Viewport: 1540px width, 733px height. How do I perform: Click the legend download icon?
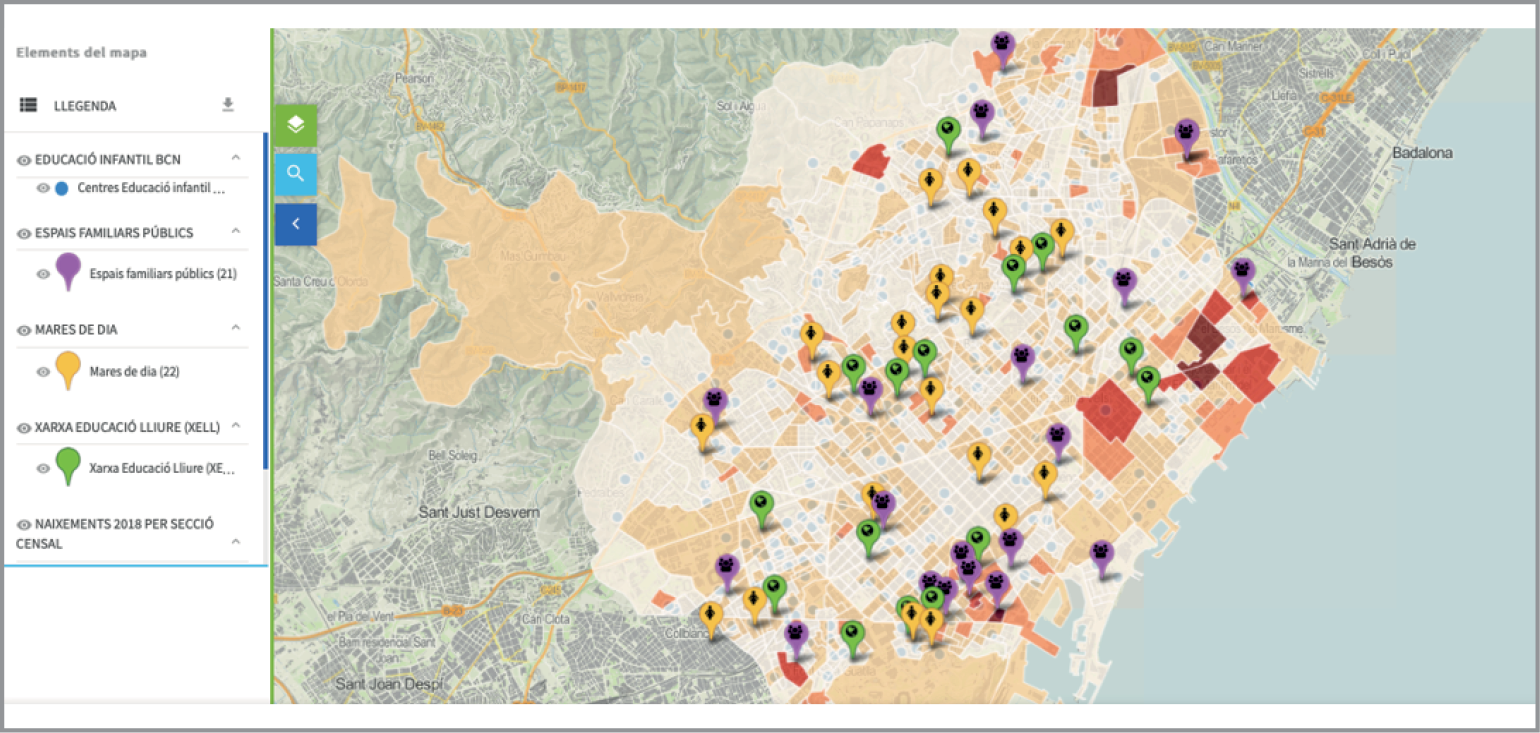click(228, 105)
